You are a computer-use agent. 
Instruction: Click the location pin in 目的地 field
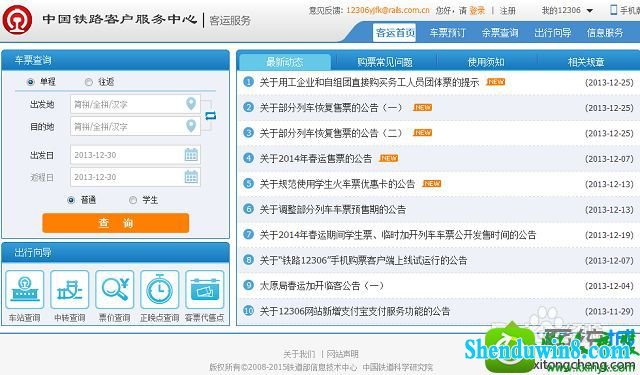tap(191, 126)
